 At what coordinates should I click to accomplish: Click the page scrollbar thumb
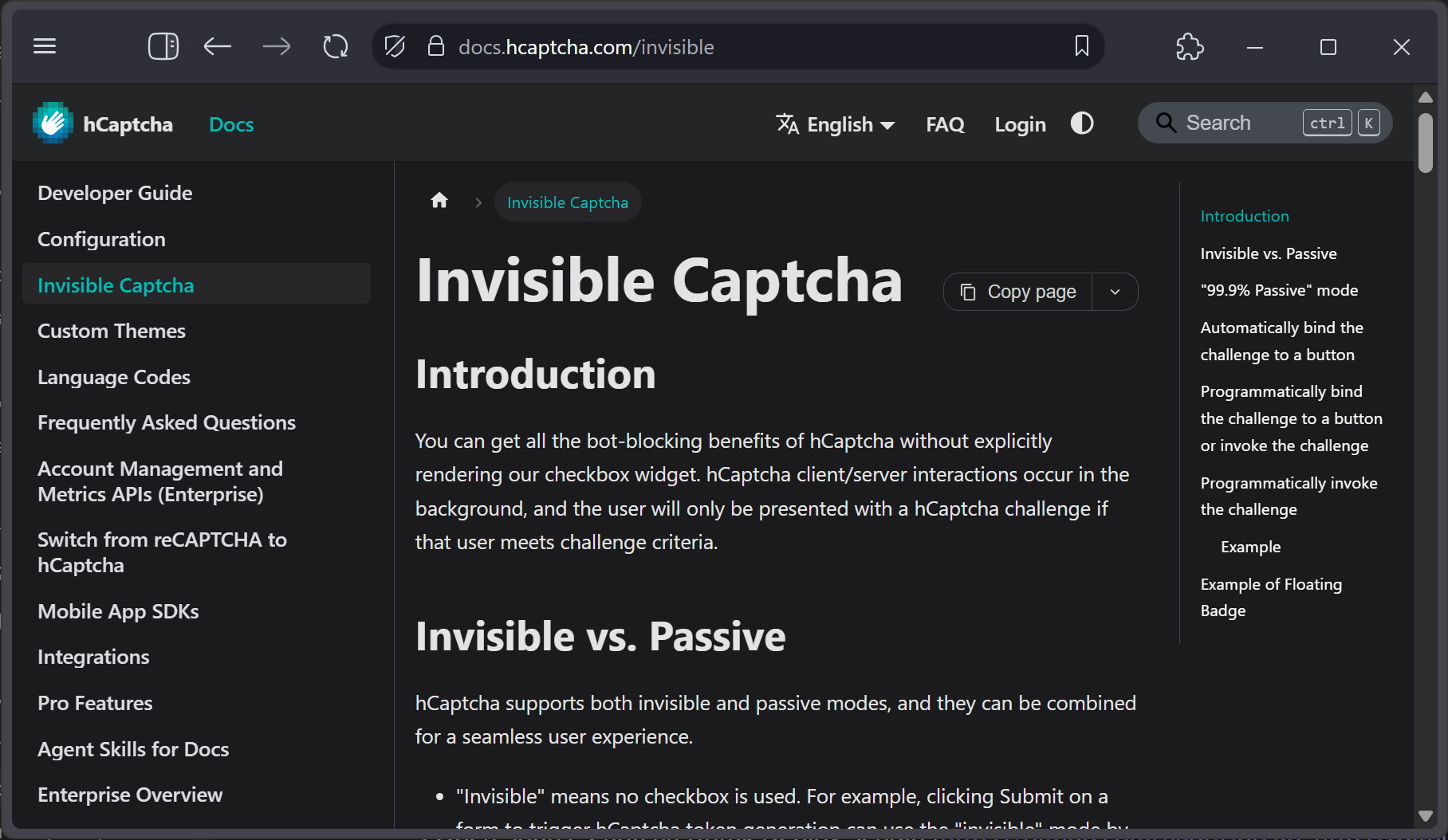tap(1426, 143)
